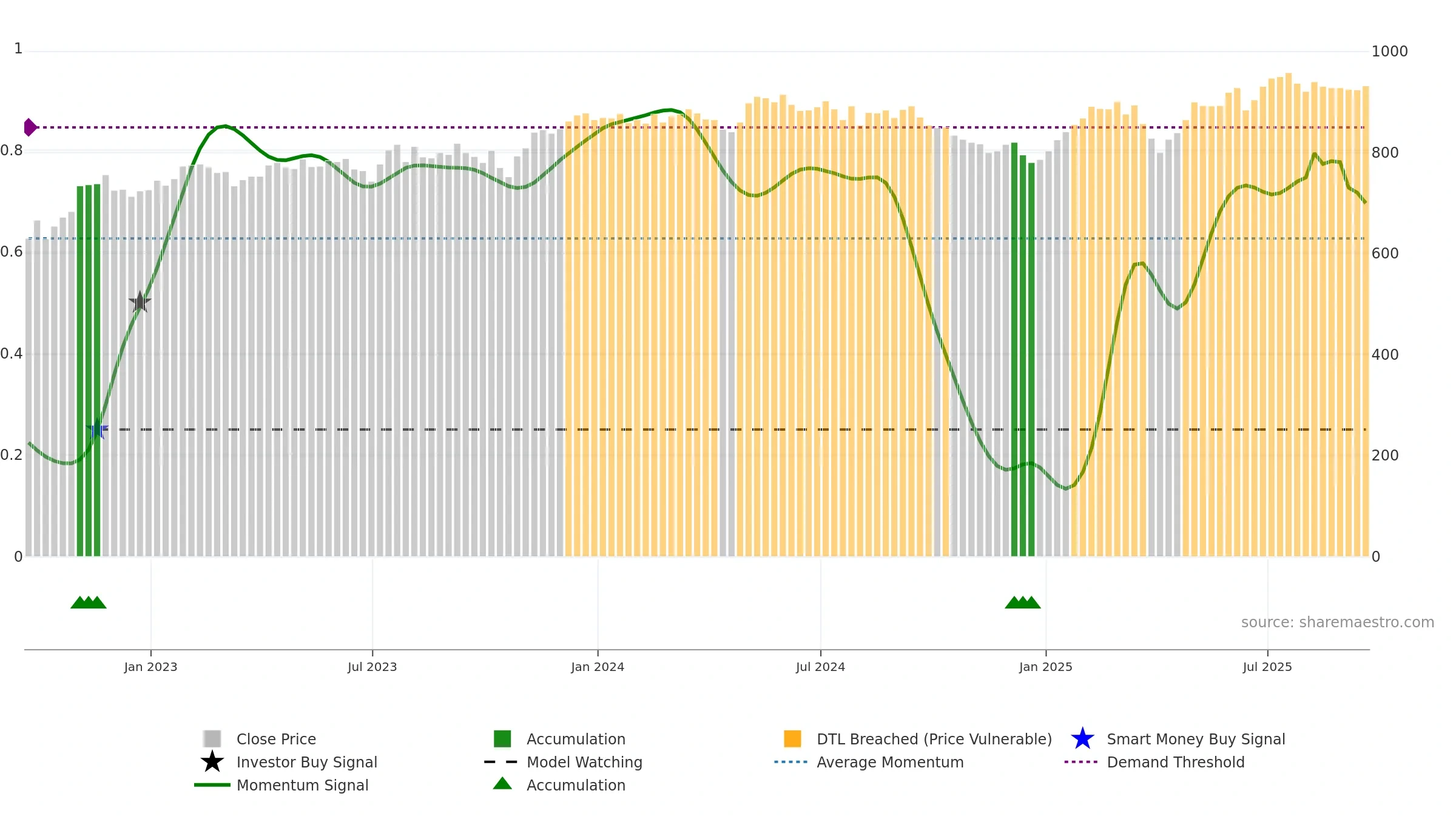Click the black Investor Buy Signal legend star
This screenshot has height=819, width=1456.
pos(212,762)
